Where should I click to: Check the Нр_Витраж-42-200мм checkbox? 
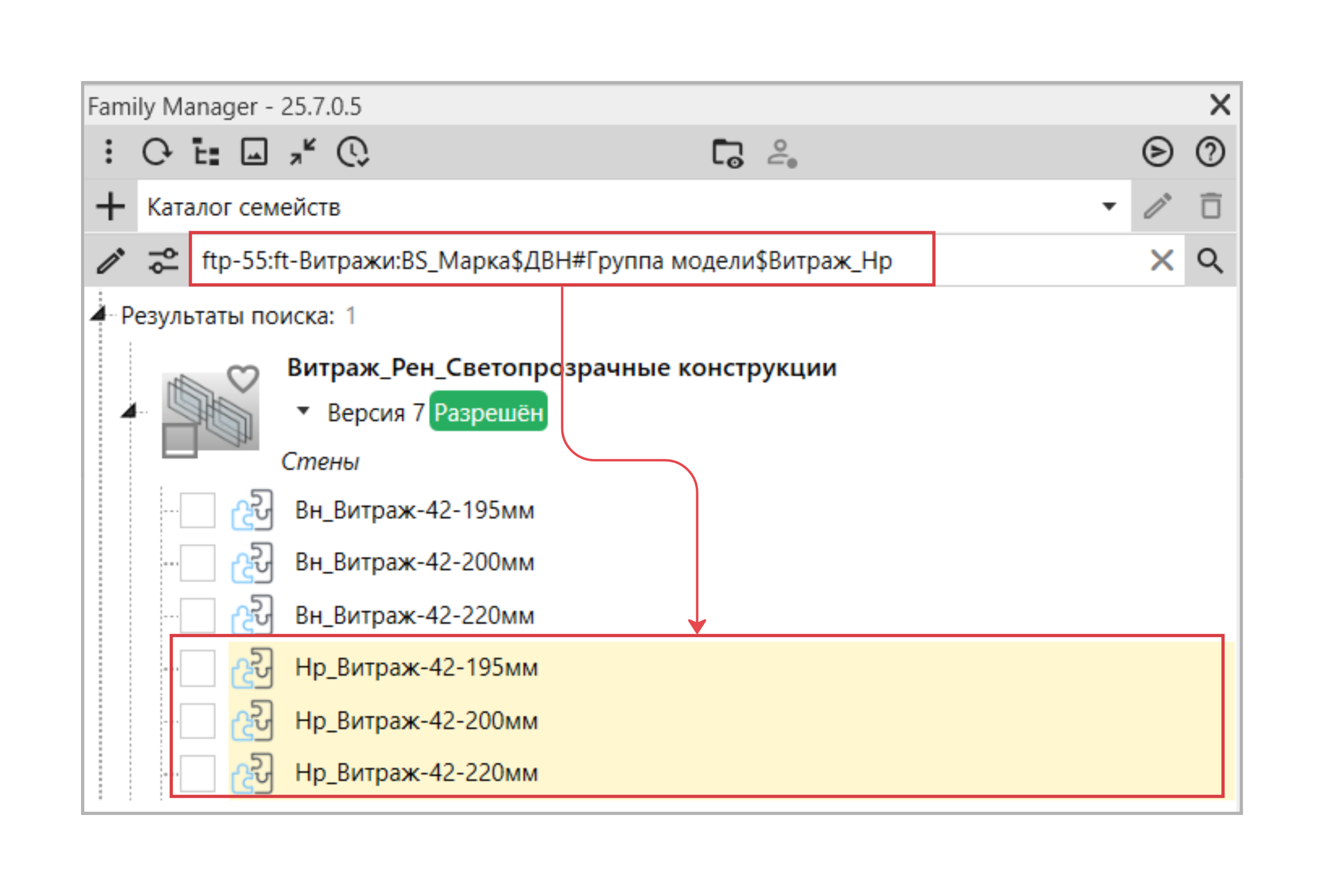click(198, 721)
